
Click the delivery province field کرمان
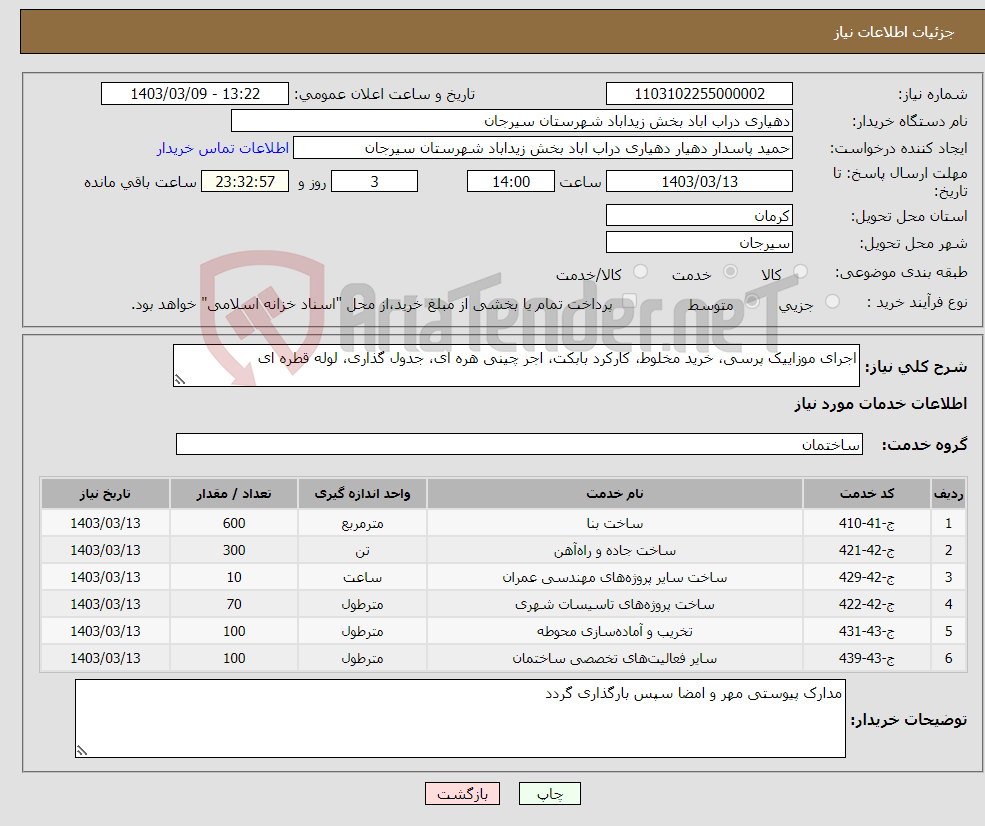point(699,215)
